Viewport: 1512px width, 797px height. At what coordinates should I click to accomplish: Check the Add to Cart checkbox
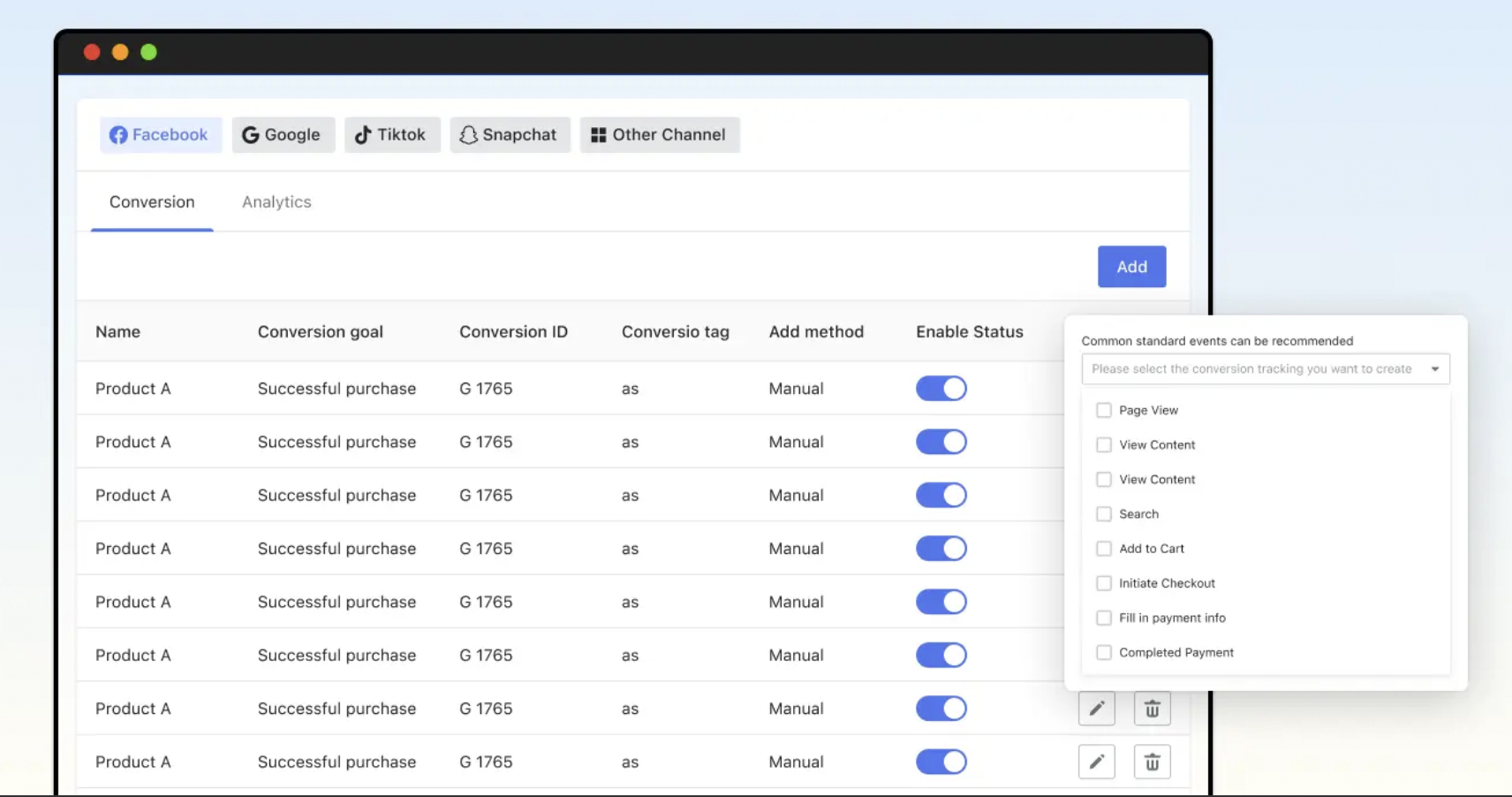click(1103, 549)
